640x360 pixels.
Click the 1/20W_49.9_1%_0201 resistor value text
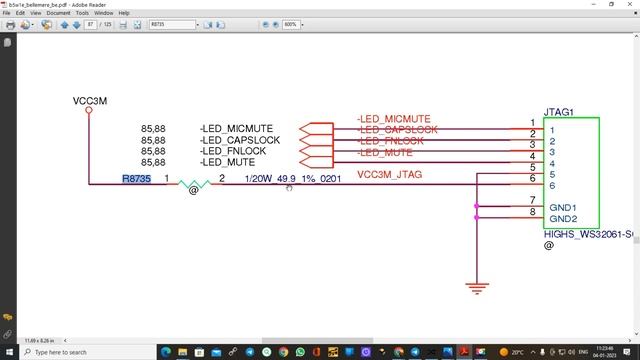point(293,179)
